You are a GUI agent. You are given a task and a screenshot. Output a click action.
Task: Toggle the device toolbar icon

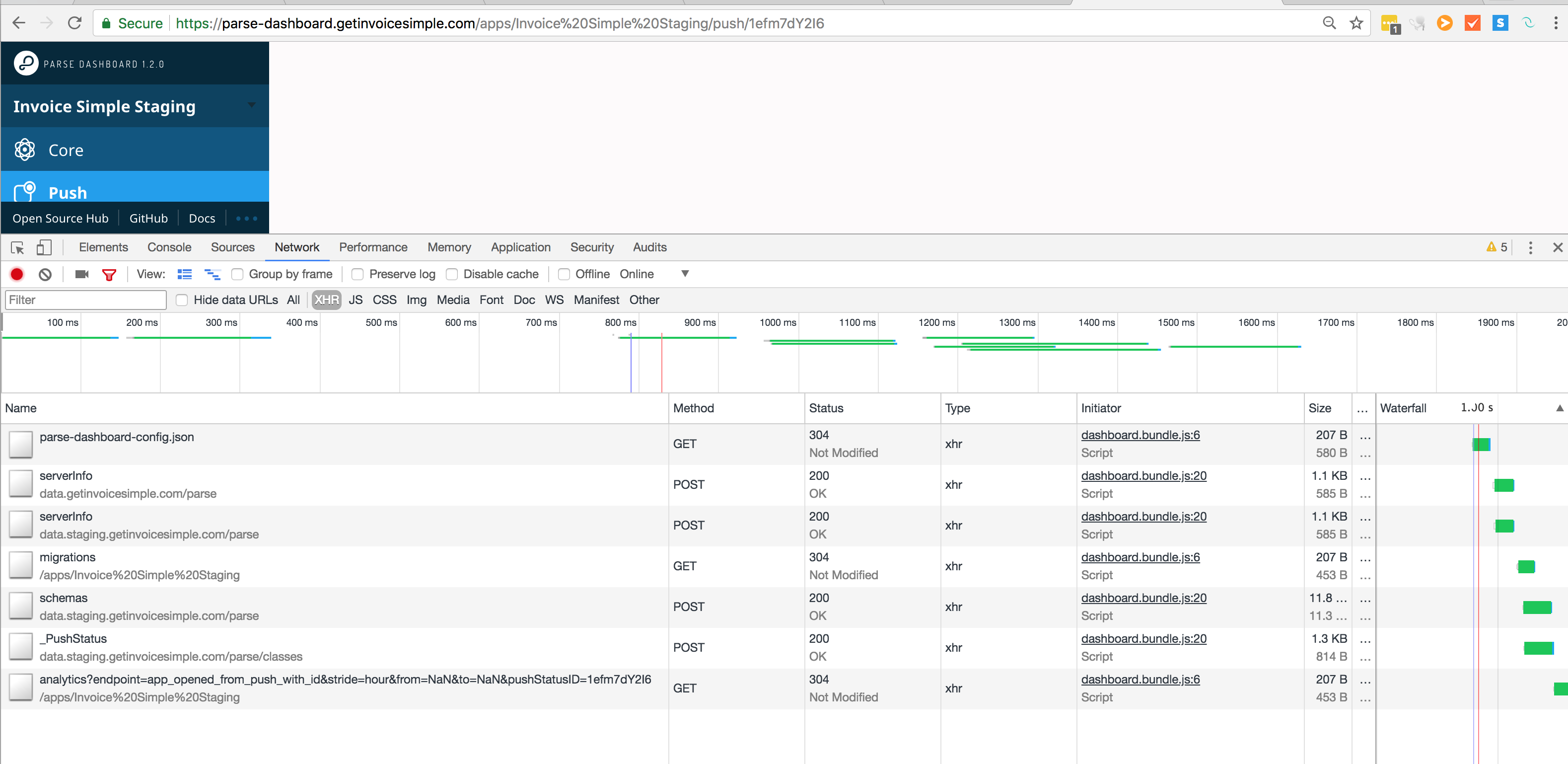coord(43,248)
